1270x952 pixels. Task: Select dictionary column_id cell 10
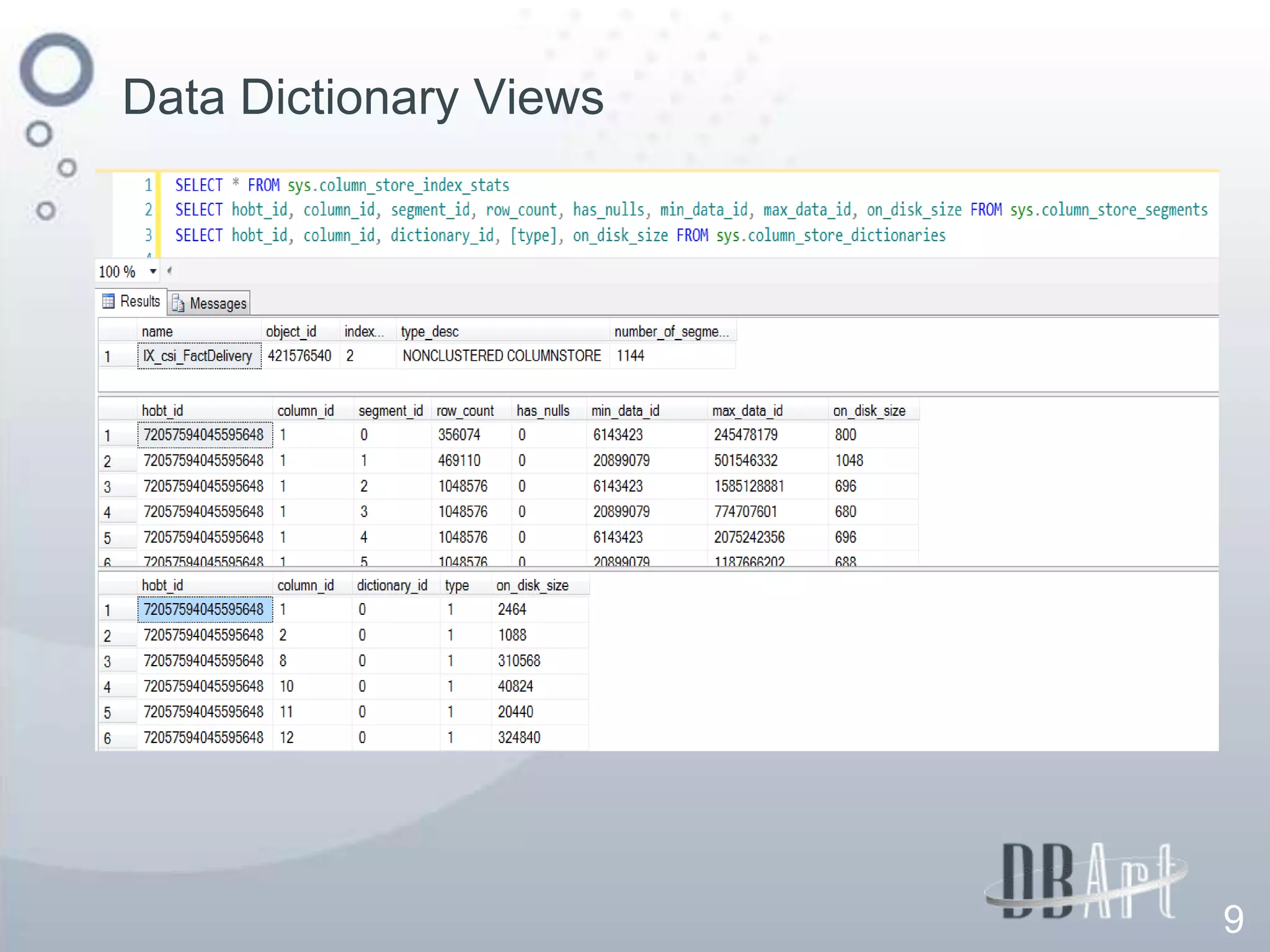pyautogui.click(x=313, y=686)
